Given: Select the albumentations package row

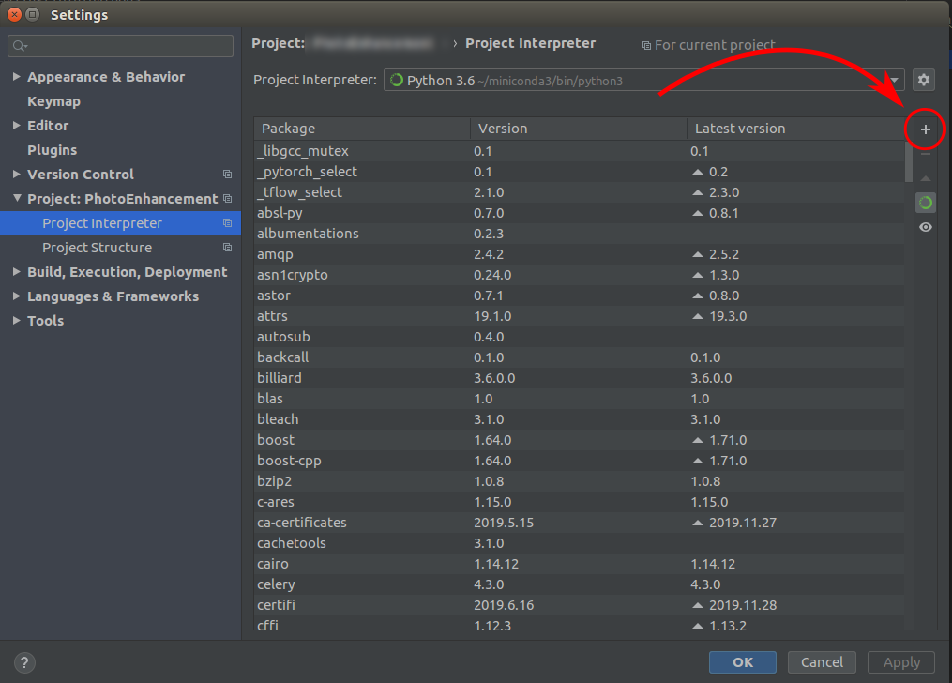Looking at the screenshot, I should 579,234.
